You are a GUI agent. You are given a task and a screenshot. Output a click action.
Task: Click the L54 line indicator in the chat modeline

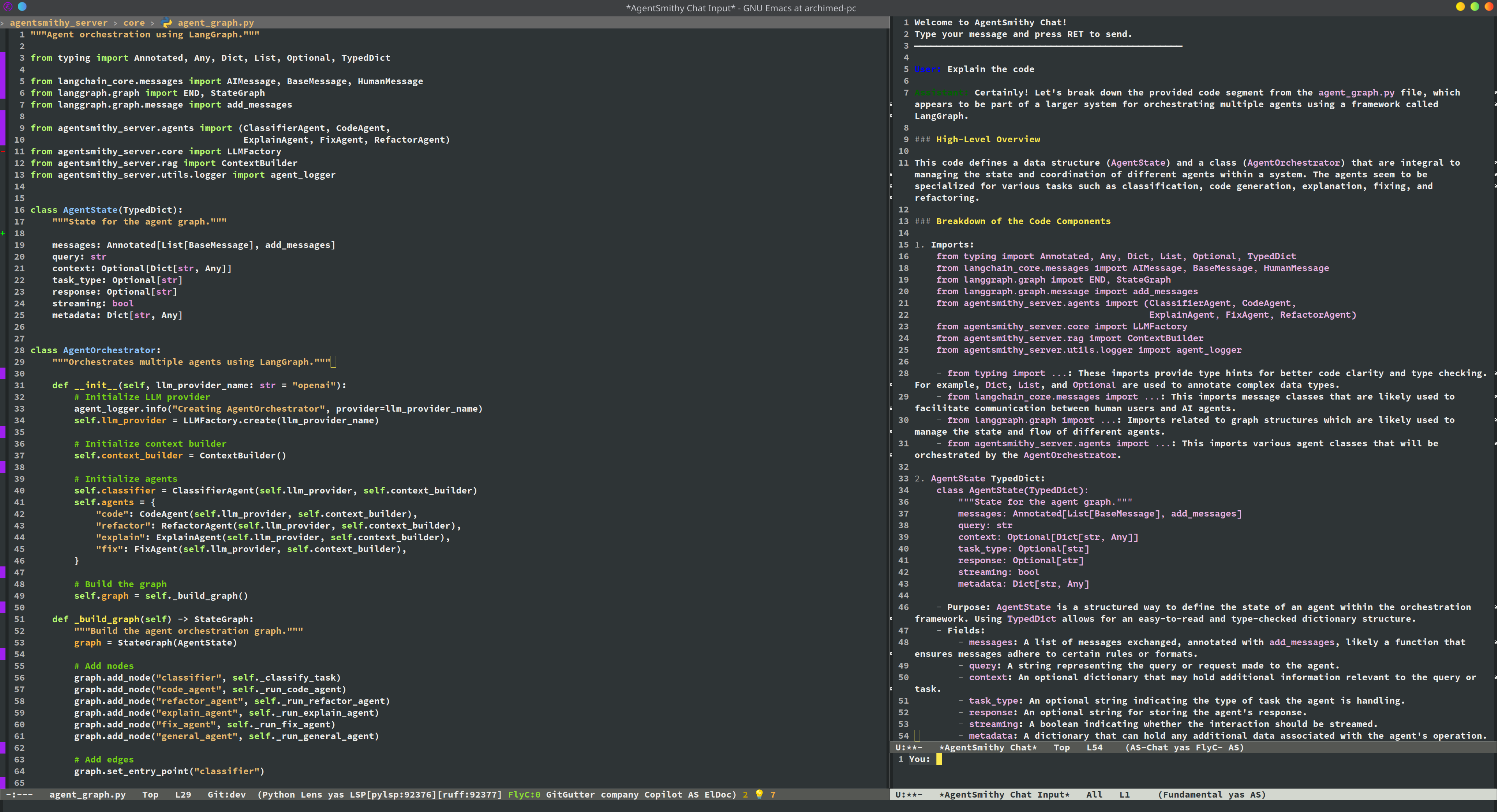(1094, 747)
